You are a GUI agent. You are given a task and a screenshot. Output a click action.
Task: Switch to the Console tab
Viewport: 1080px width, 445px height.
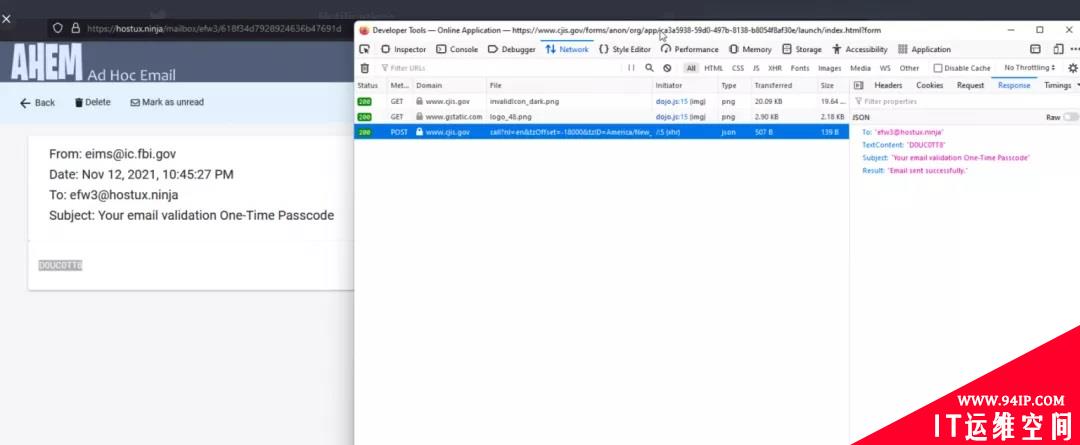coord(457,50)
